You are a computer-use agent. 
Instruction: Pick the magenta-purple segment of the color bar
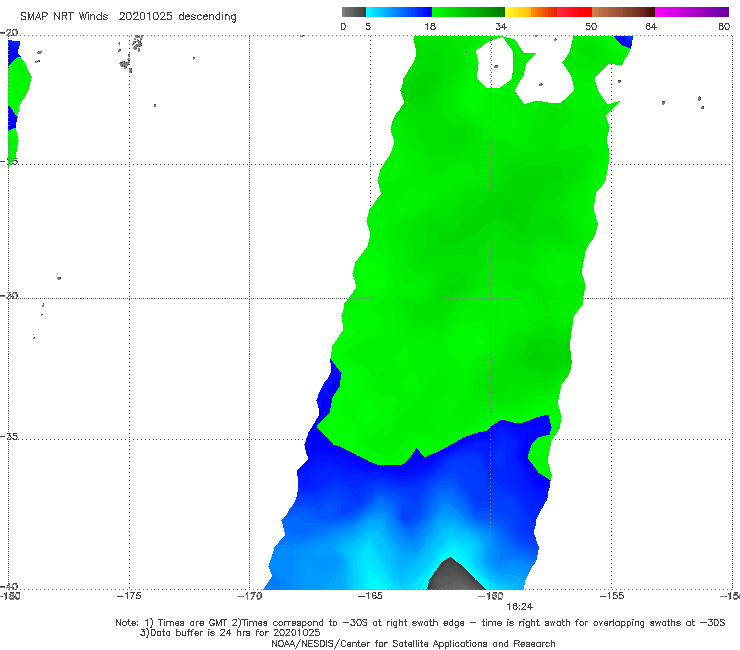click(x=692, y=12)
